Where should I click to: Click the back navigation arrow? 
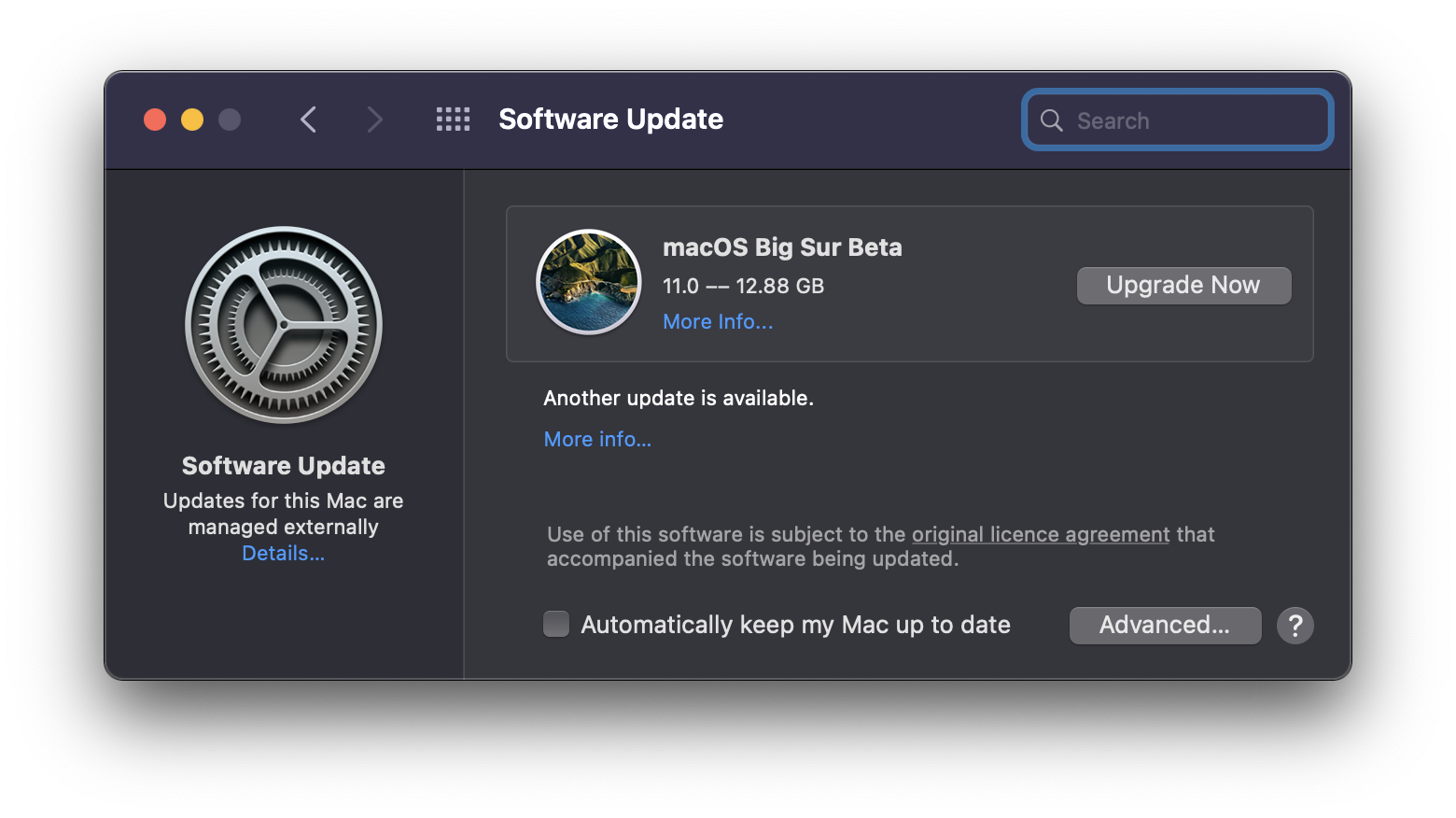tap(309, 120)
